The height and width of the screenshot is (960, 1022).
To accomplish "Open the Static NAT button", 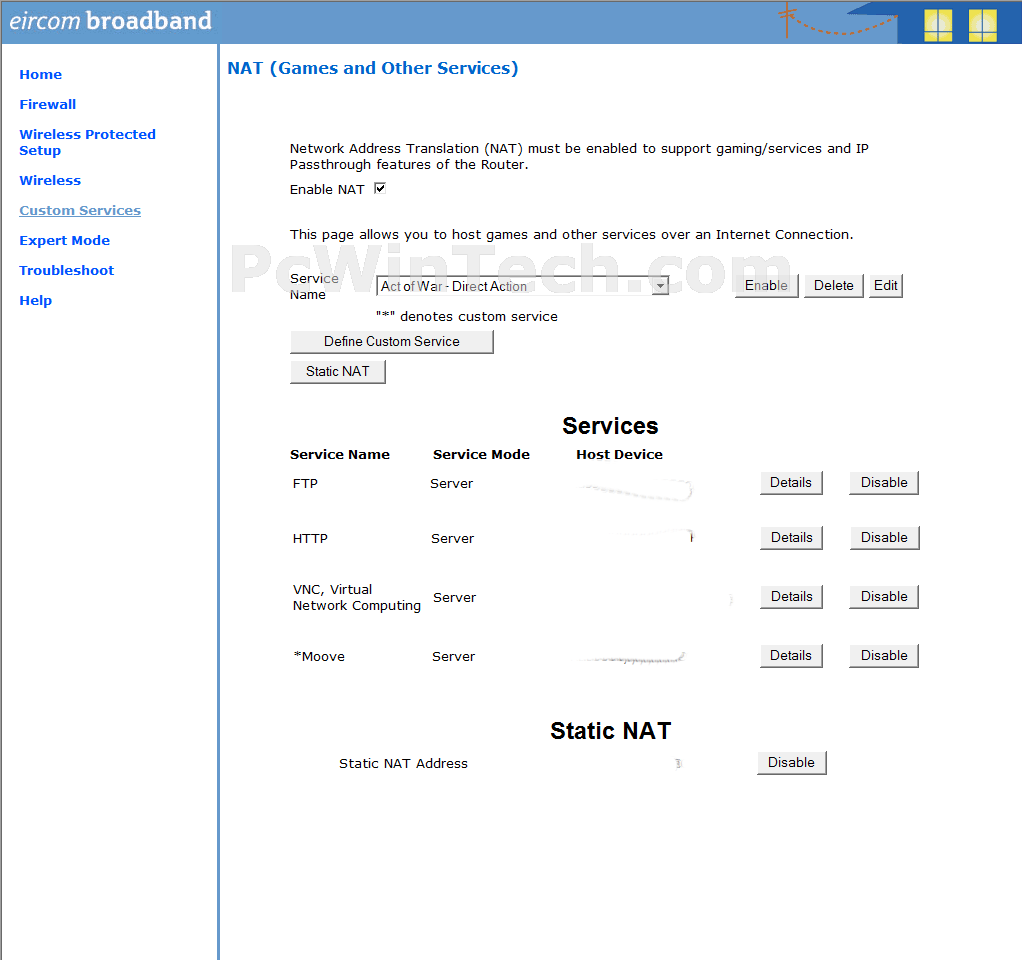I will point(338,371).
